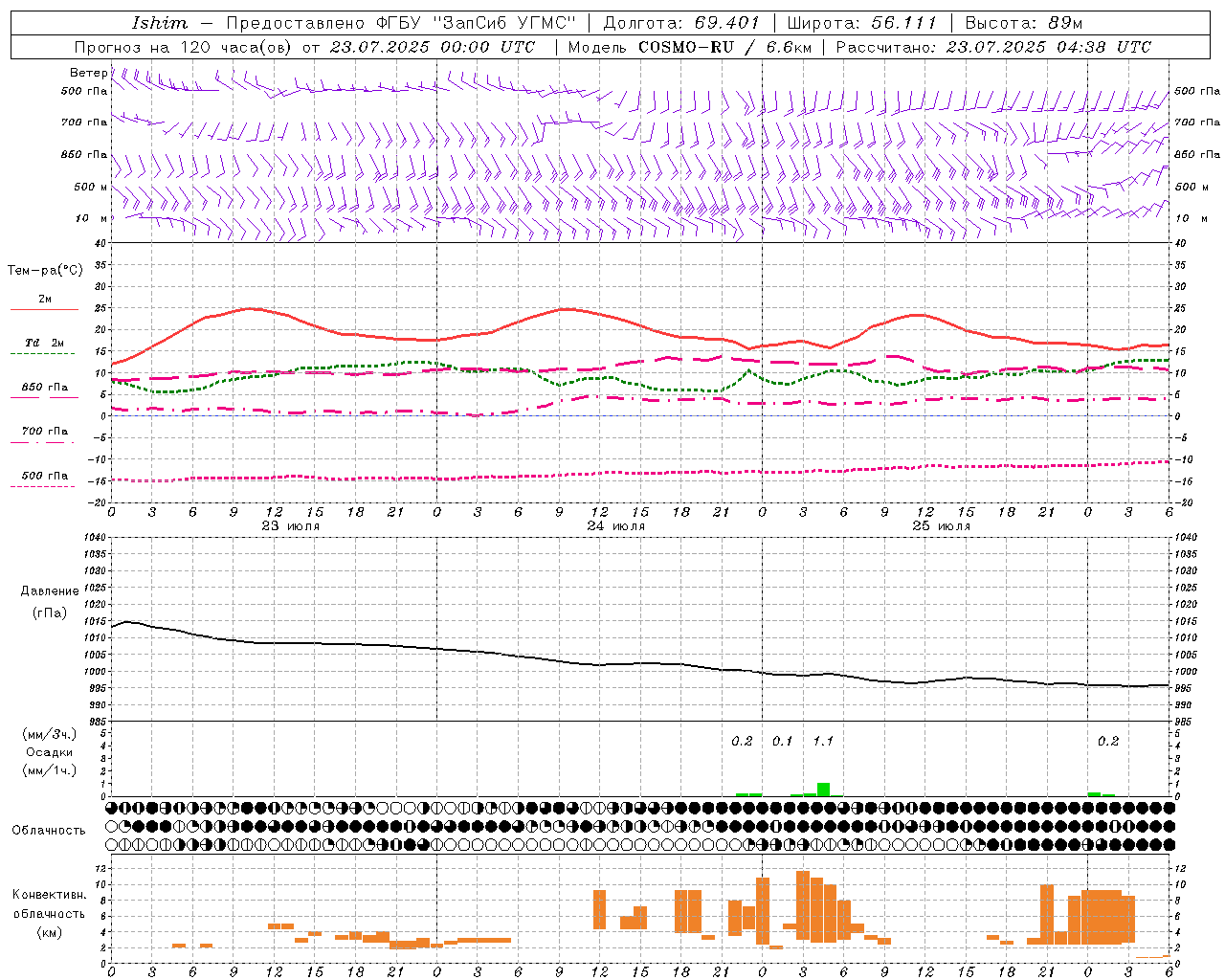The height and width of the screenshot is (980, 1225).
Task: Click the "Осадки" precipitation label
Action: tap(50, 752)
